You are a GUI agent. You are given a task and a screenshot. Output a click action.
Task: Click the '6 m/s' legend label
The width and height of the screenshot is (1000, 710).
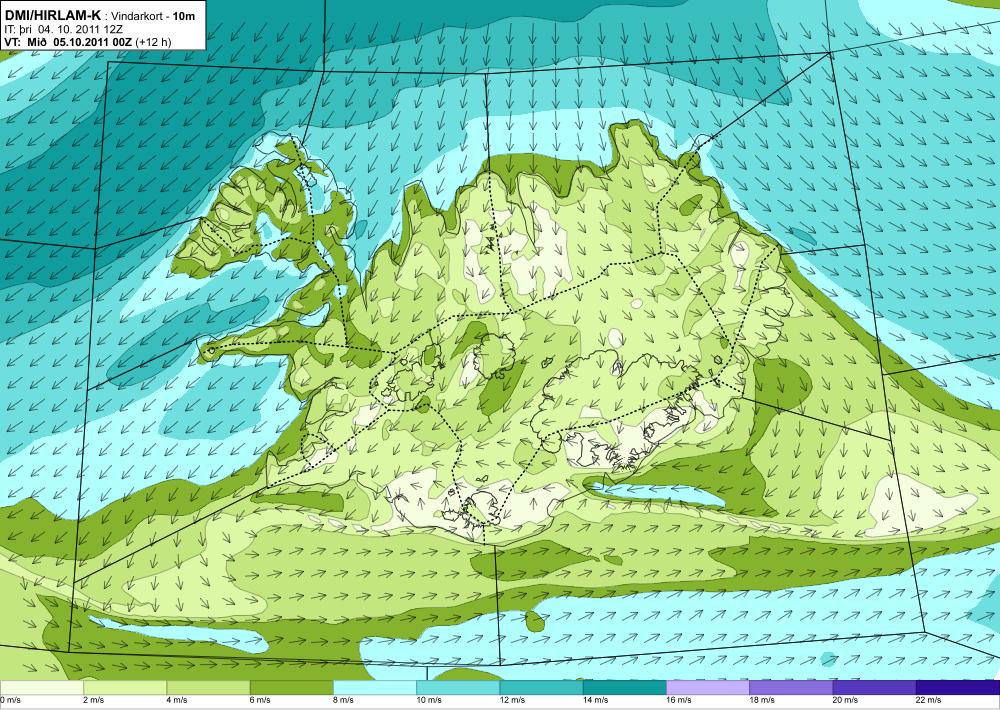[260, 700]
